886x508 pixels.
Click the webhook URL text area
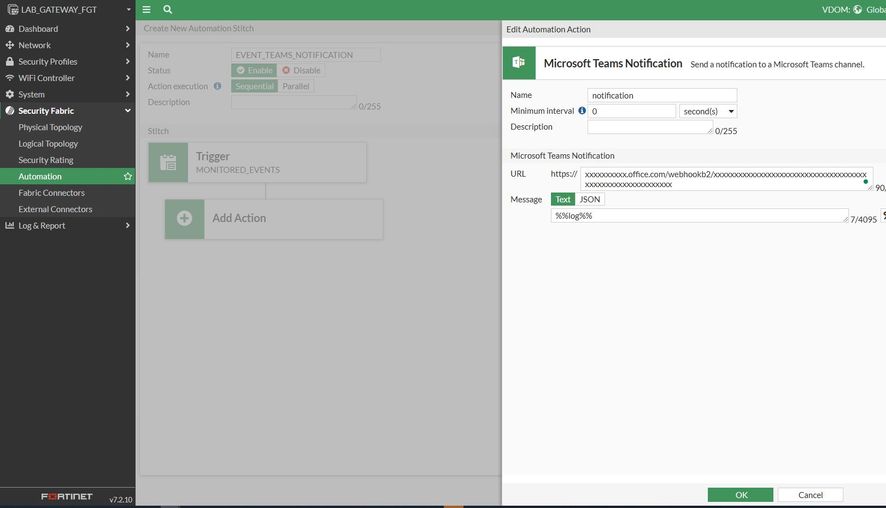click(726, 179)
